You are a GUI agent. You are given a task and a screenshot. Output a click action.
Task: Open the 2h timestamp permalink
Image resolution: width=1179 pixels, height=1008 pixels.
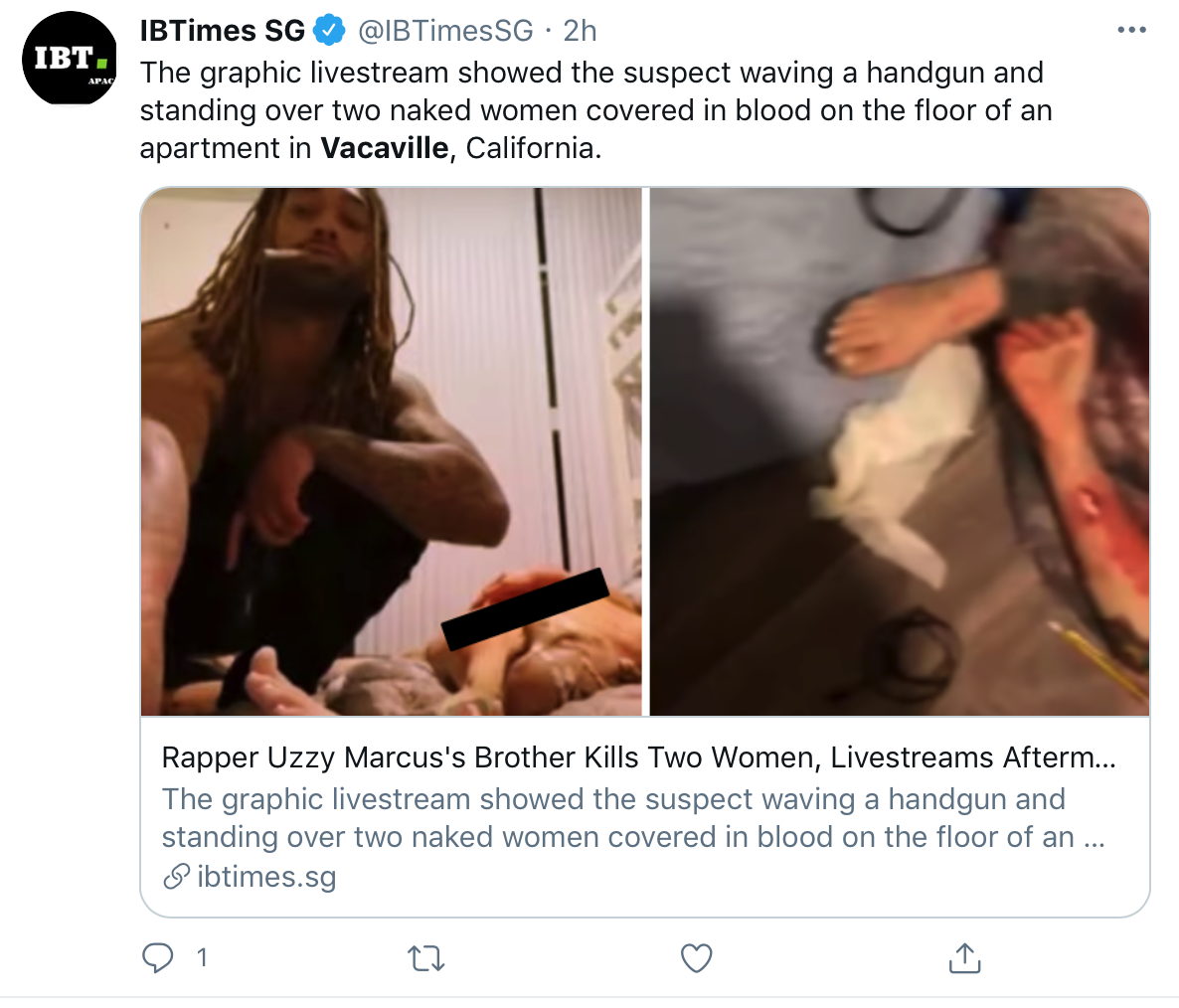tap(580, 31)
